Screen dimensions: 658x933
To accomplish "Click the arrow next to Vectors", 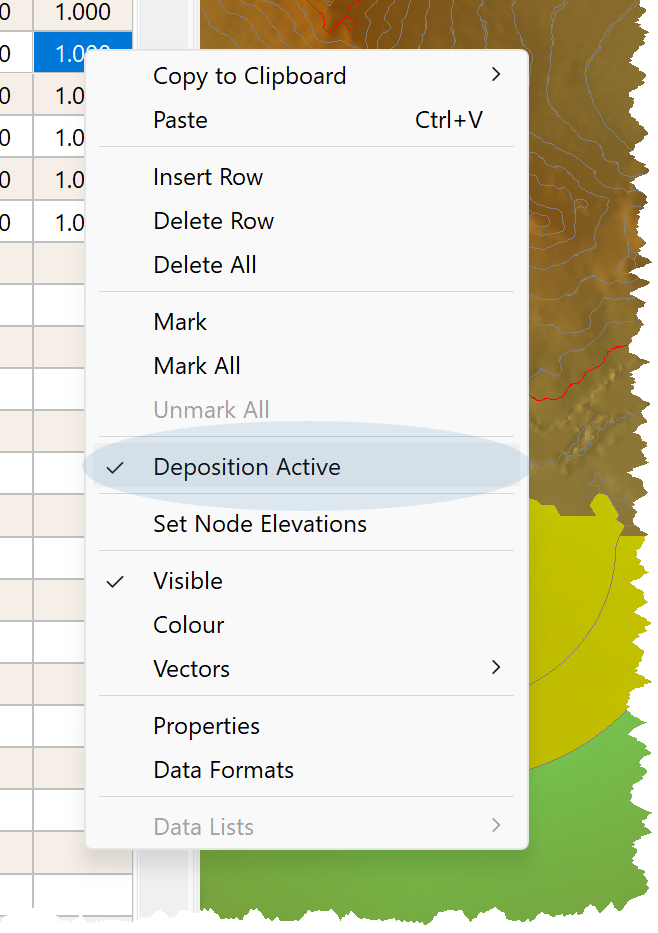I will click(496, 668).
